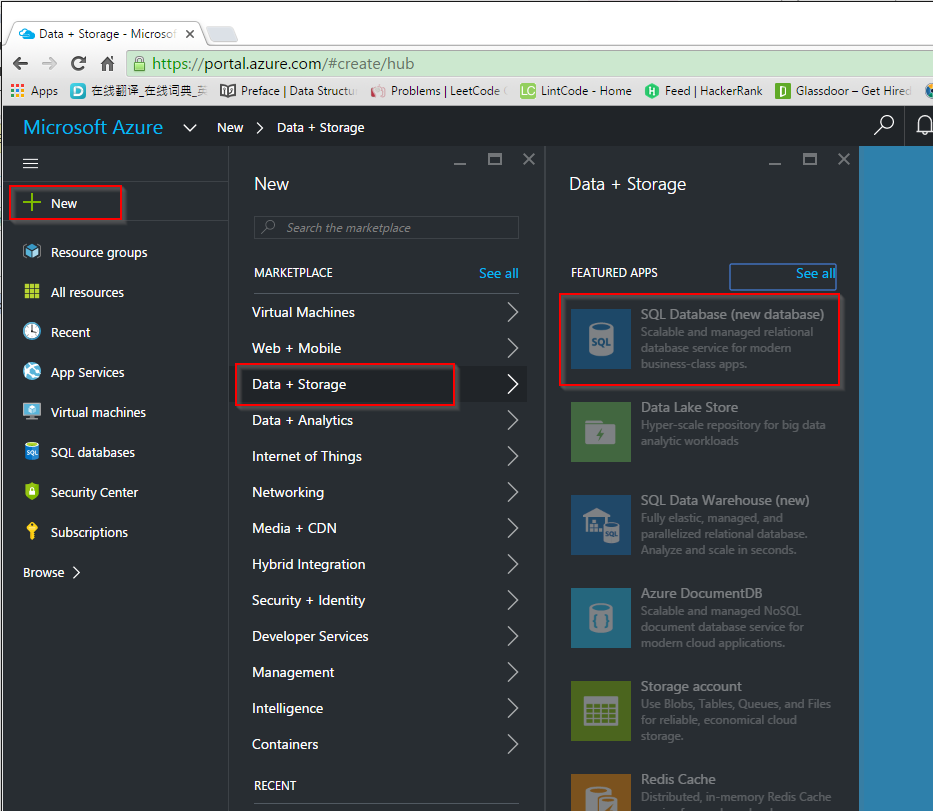This screenshot has height=811, width=933.
Task: Select the Data + Storage browser tab
Action: (106, 34)
